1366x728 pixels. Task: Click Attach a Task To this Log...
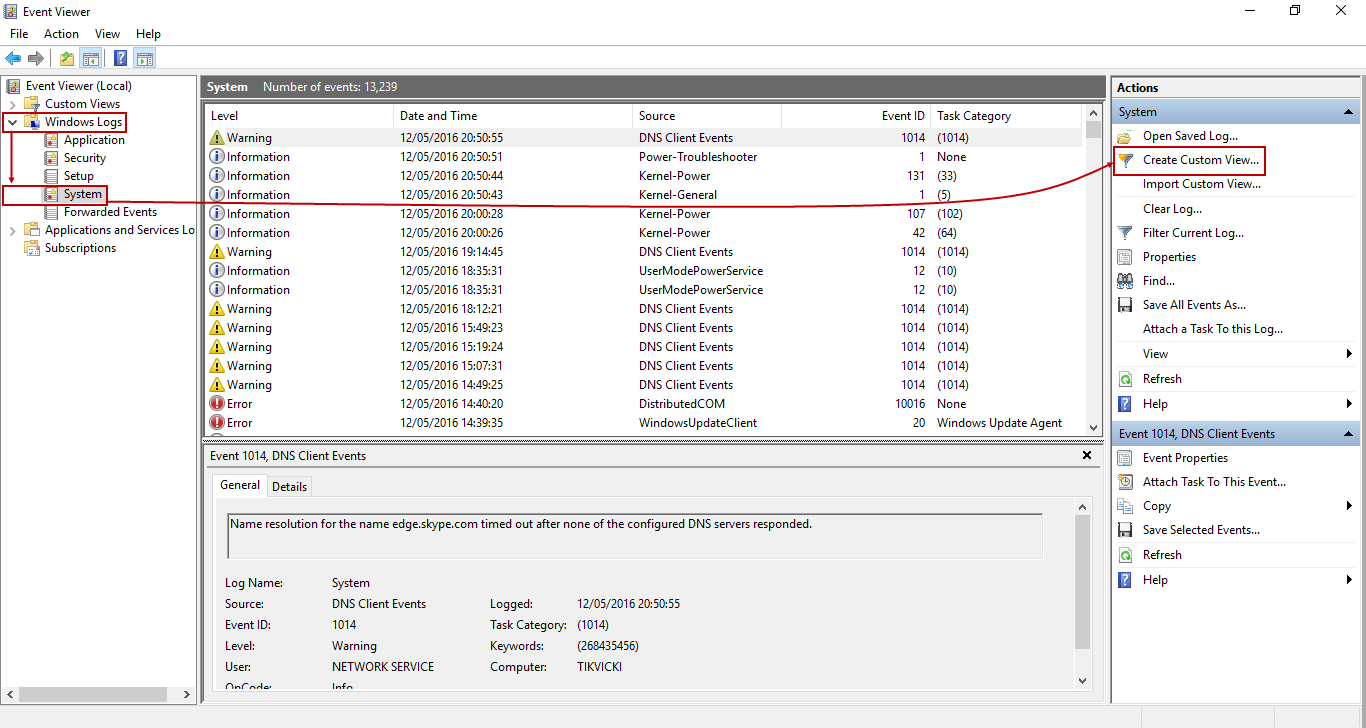tap(1213, 329)
